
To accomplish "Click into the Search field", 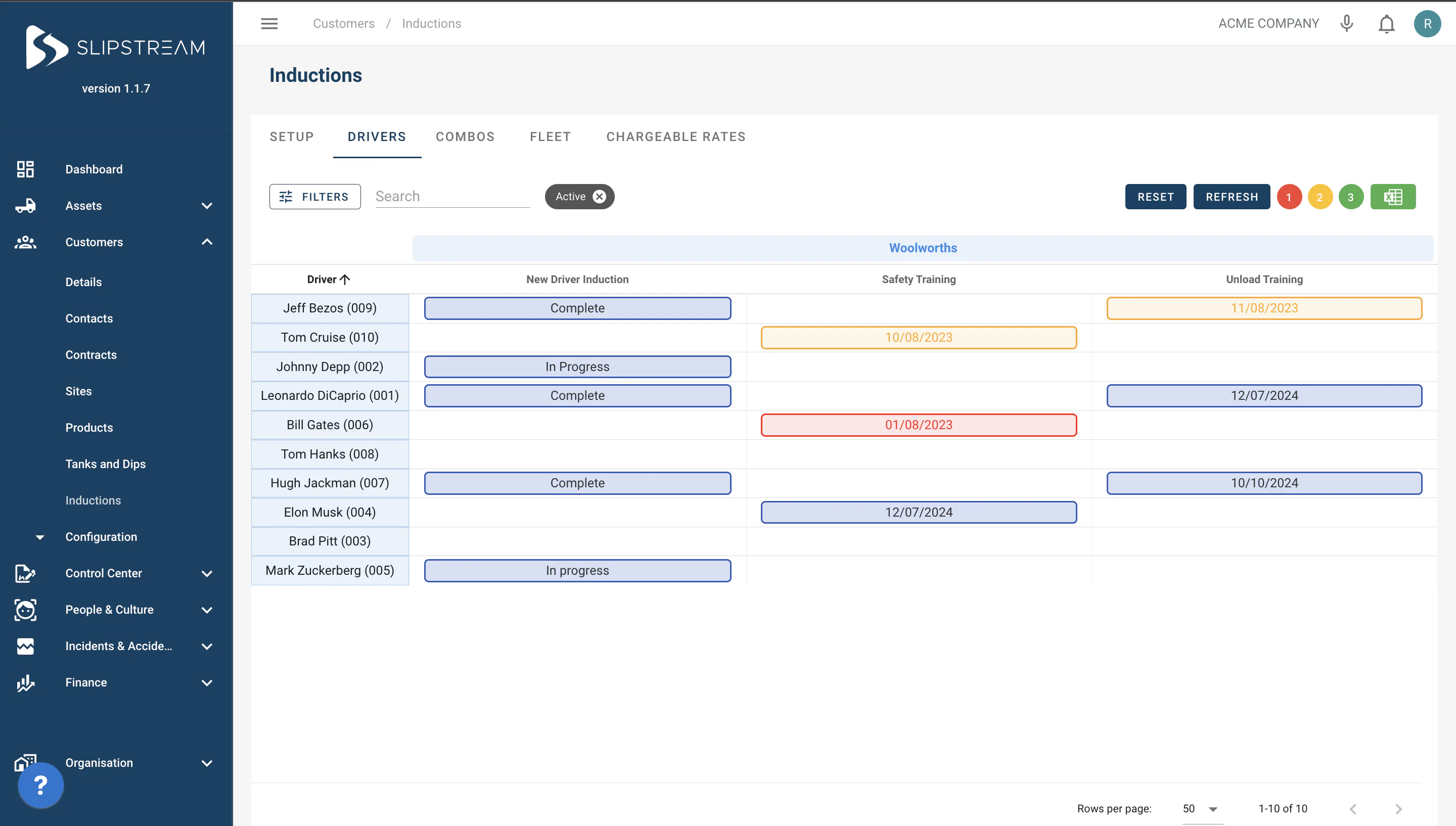I will tap(452, 196).
